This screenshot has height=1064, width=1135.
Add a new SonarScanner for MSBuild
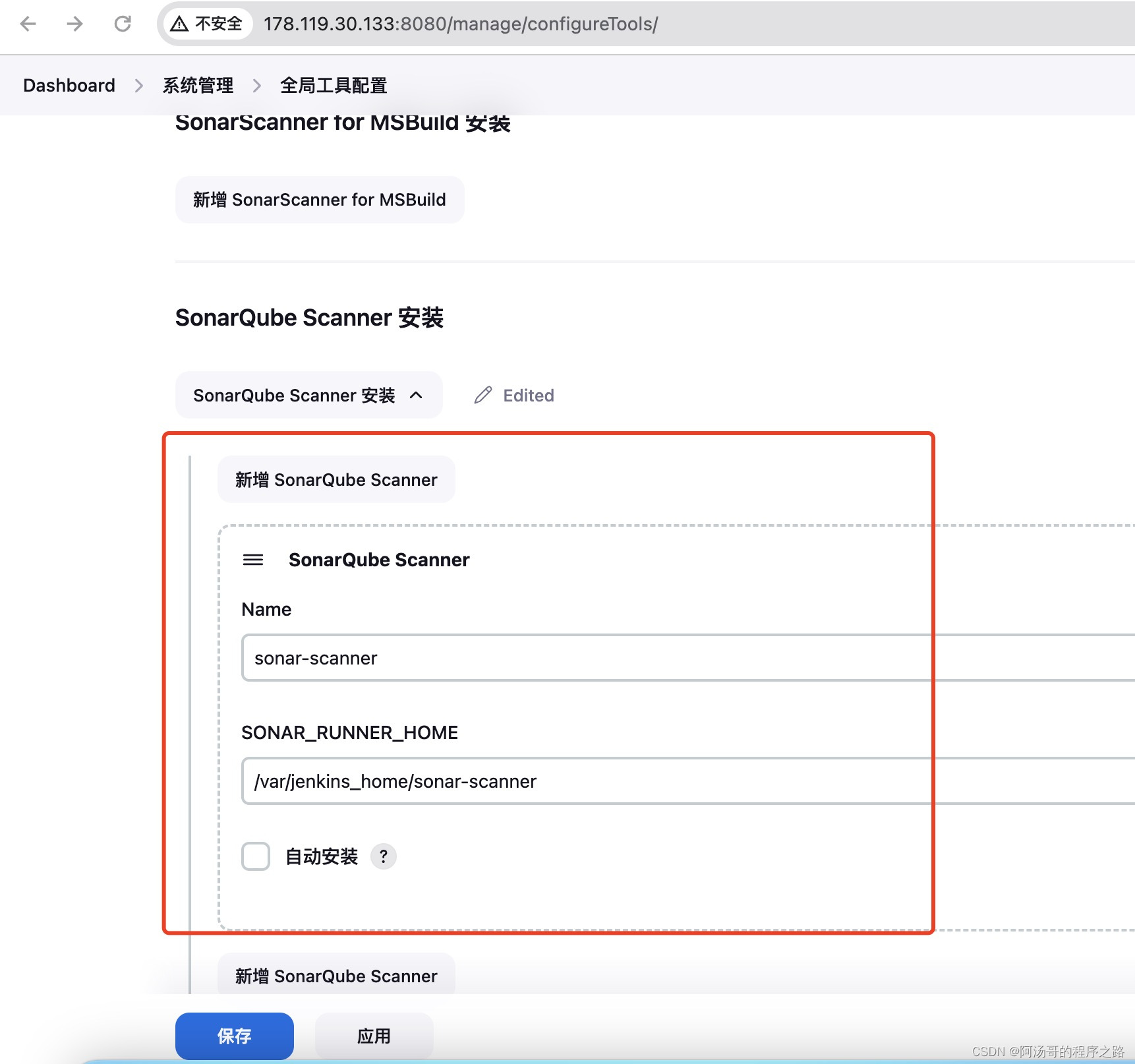320,200
